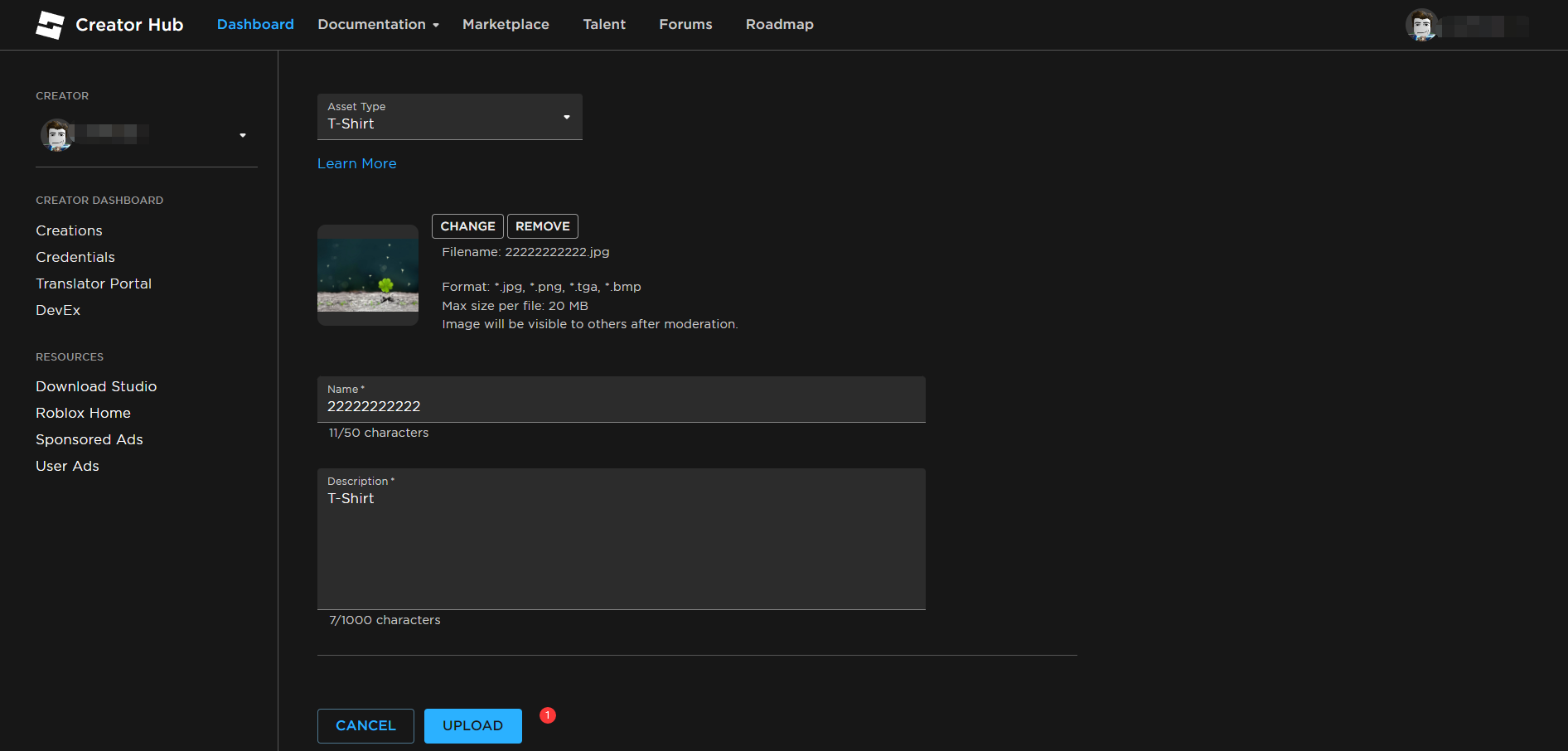Click the Roblox Creator Hub logo

point(50,25)
